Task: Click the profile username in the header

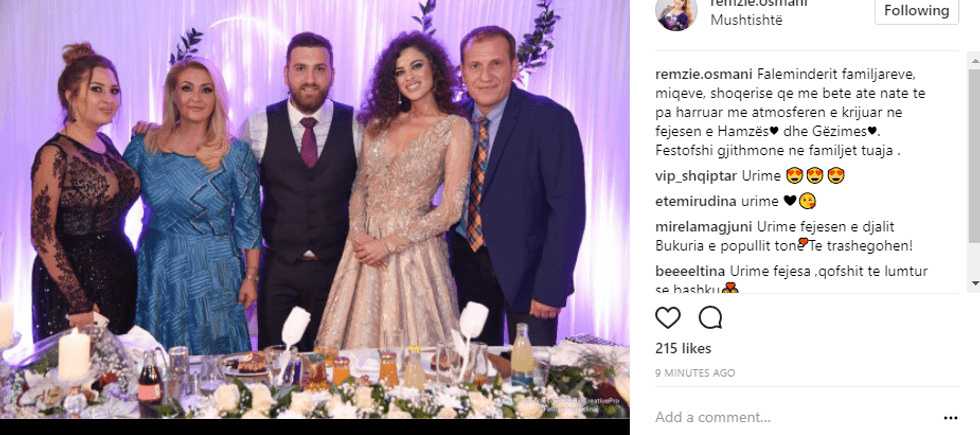Action: 759,3
